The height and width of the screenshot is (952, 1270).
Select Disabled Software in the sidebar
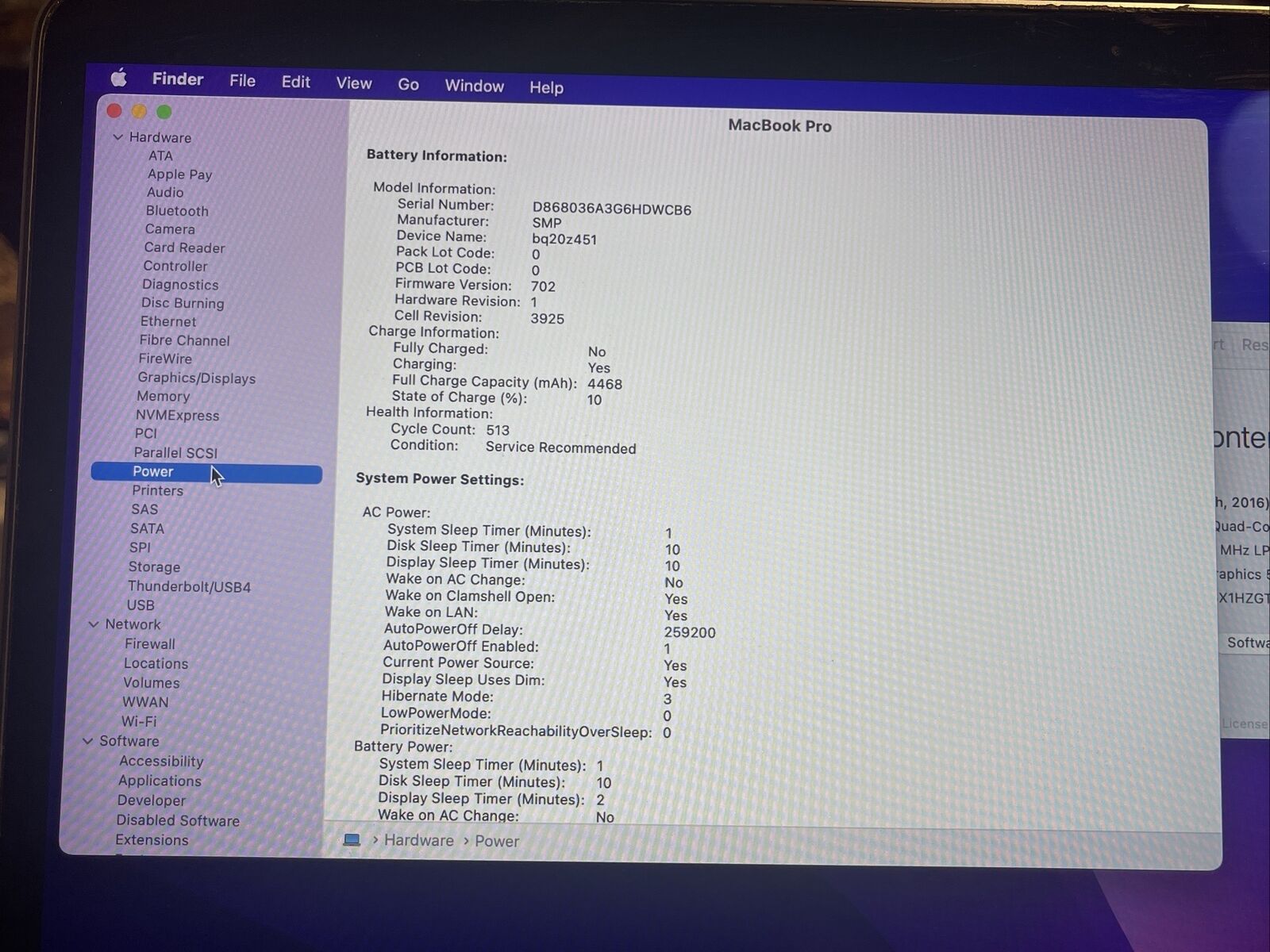[178, 821]
